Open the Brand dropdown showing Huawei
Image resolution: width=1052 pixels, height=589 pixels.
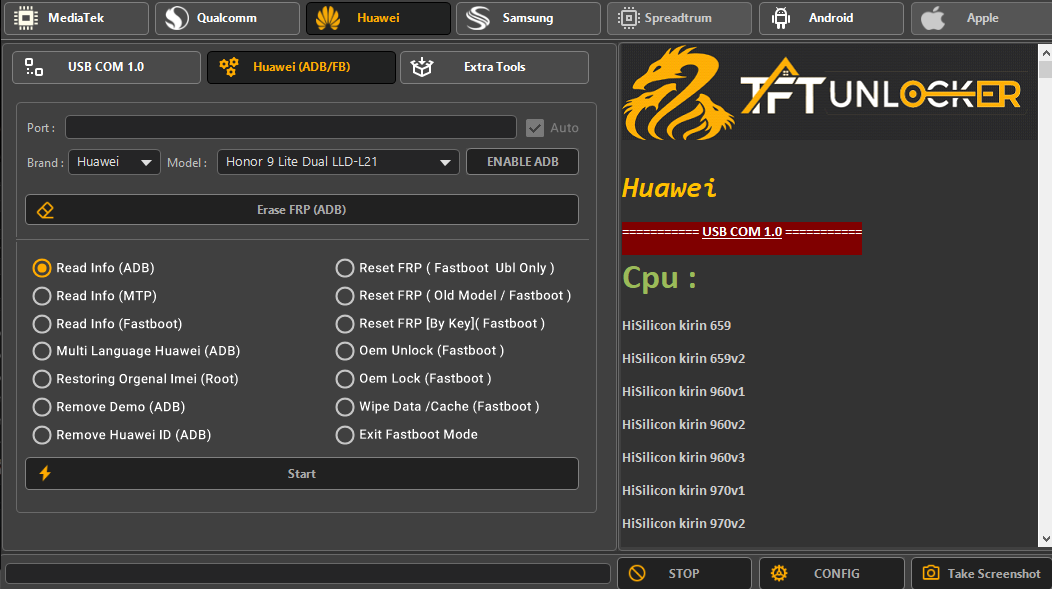tap(114, 162)
